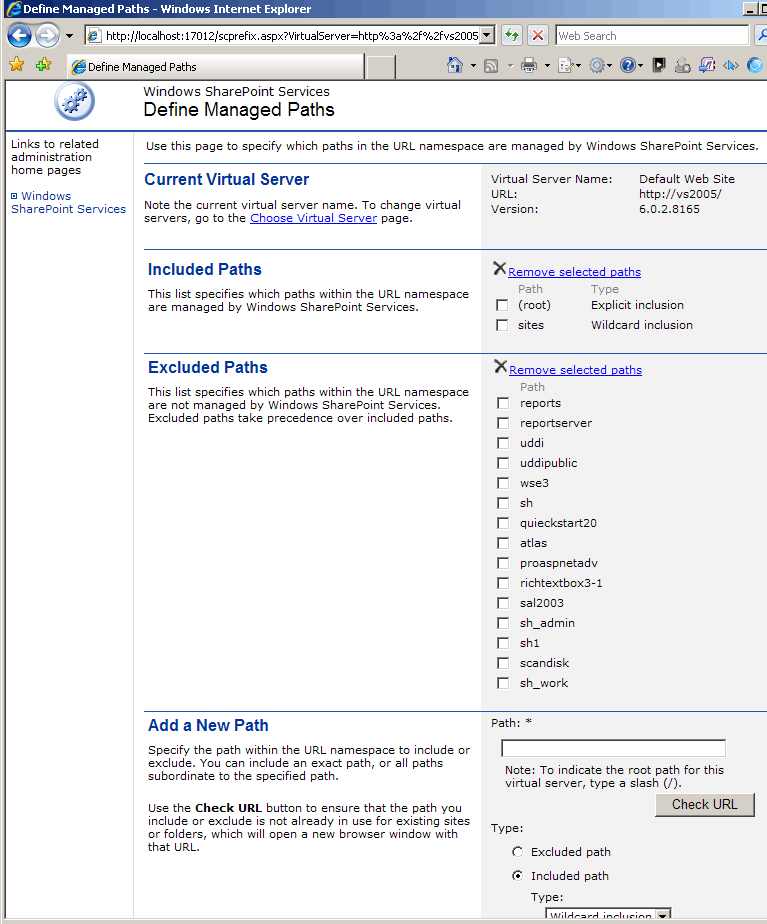Select the sal2003 path checkbox
The image size is (767, 924).
503,603
